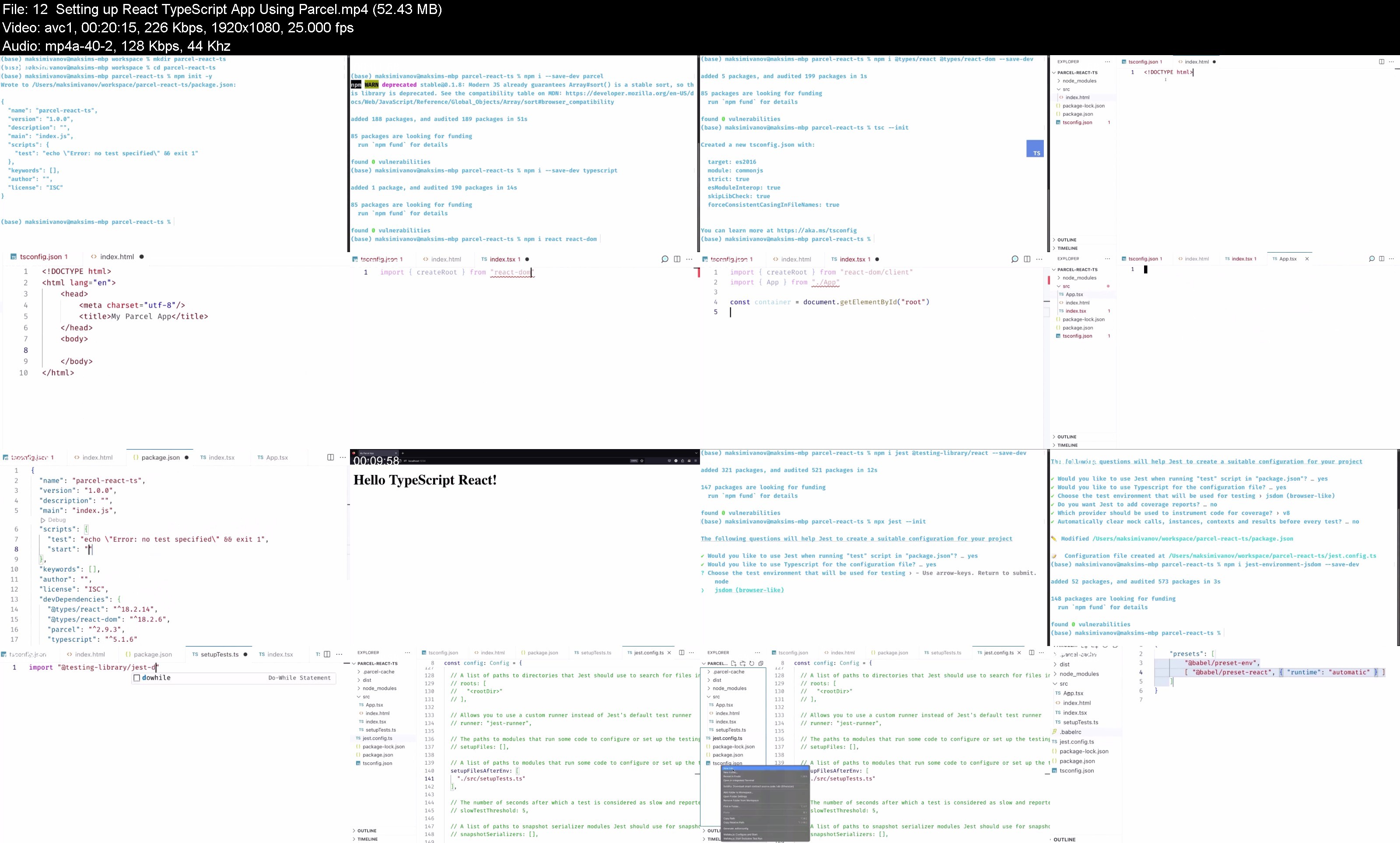Expand node_modules folder in the .babelrc presets window
This screenshot has width=1400, height=843.
coord(1055,674)
